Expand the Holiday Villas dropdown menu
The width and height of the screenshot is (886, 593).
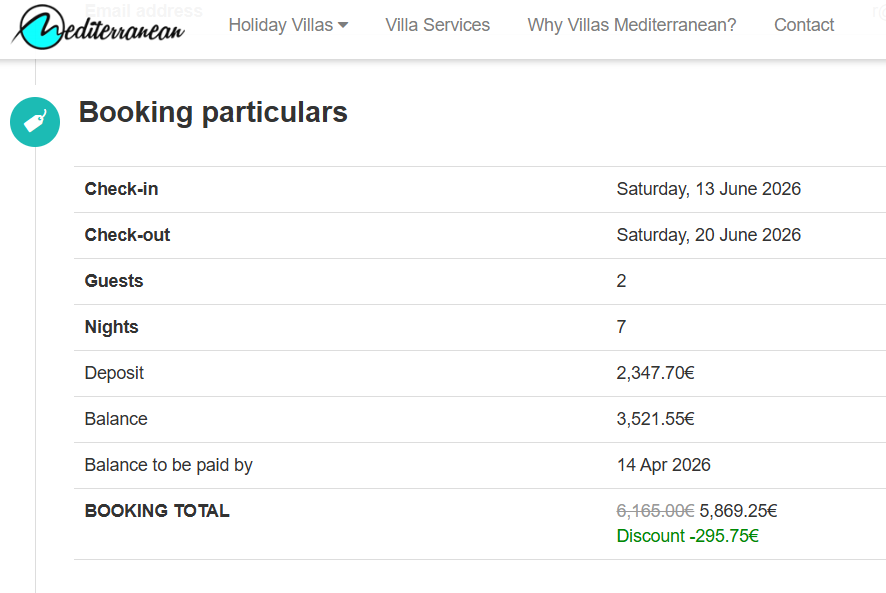[288, 25]
